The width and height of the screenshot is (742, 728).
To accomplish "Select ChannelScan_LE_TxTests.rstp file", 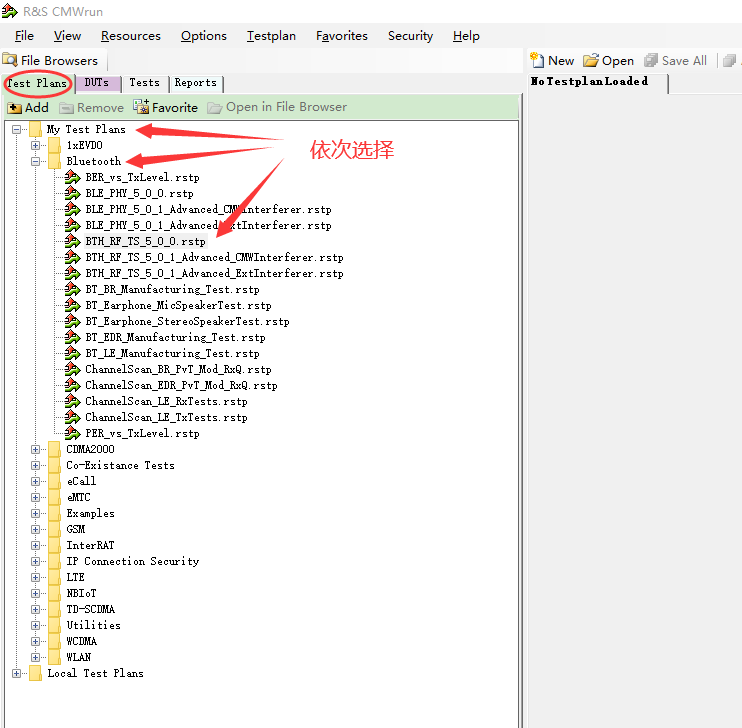I will point(166,417).
